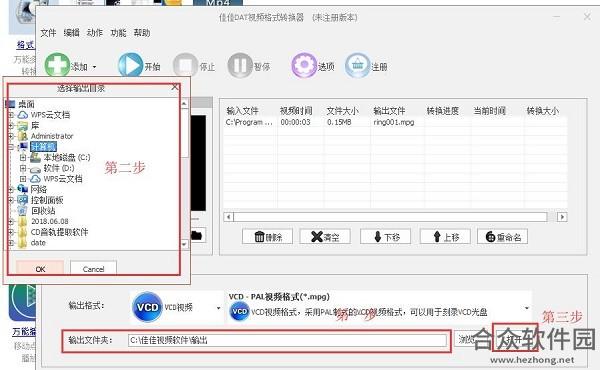
Task: Expand the 软件 (D:) node
Action: coord(23,168)
